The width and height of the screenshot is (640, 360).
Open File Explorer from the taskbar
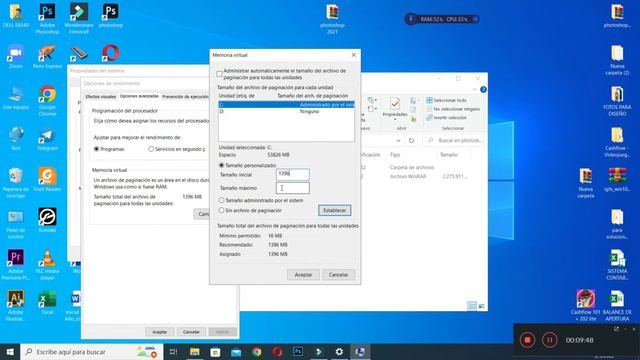195,352
